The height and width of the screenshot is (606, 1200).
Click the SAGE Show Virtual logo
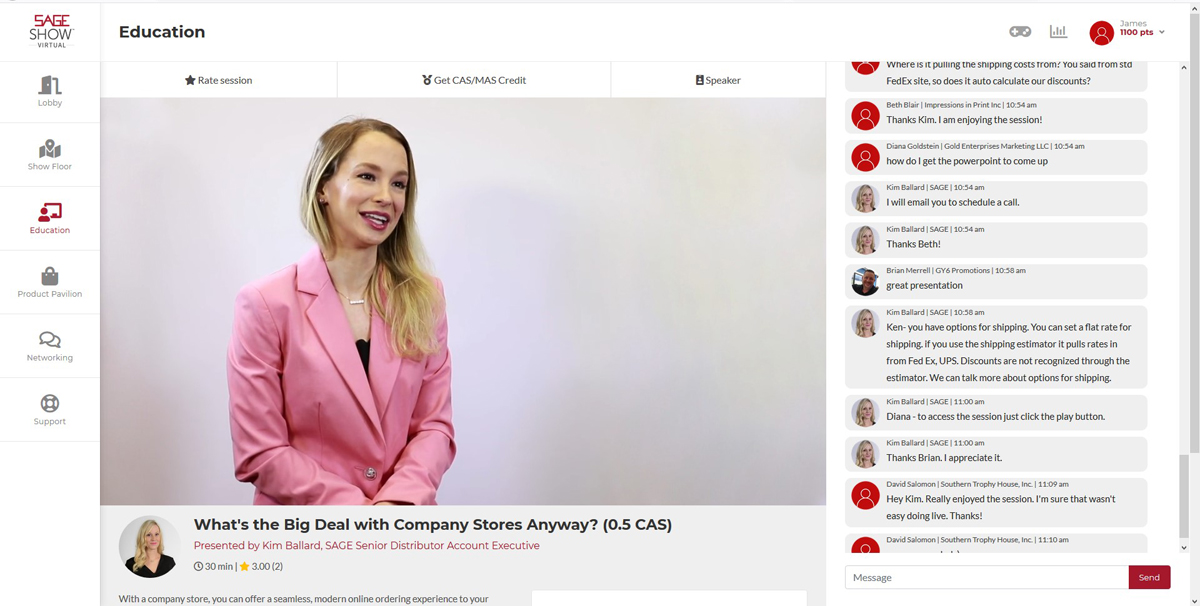[x=51, y=31]
